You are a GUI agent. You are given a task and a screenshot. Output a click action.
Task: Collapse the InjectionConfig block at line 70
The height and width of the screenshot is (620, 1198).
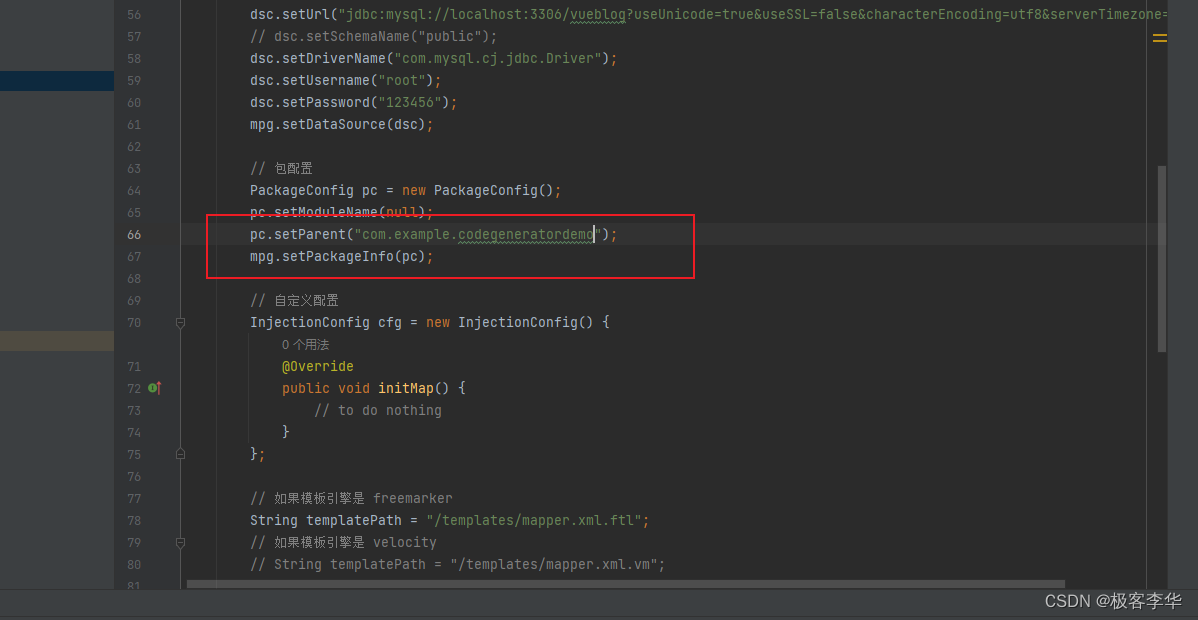(x=180, y=323)
